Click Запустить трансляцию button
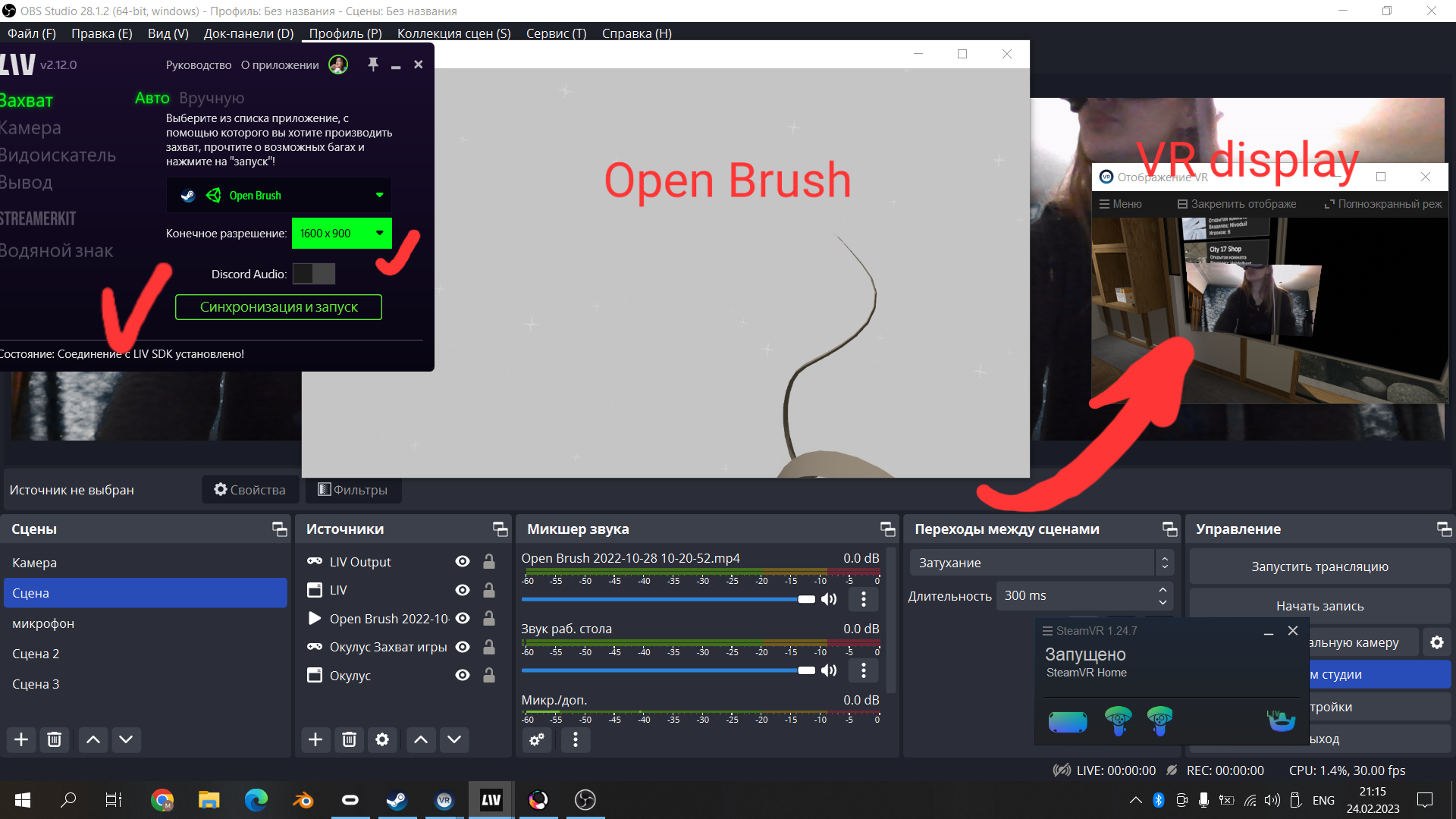The width and height of the screenshot is (1456, 819). tap(1319, 566)
